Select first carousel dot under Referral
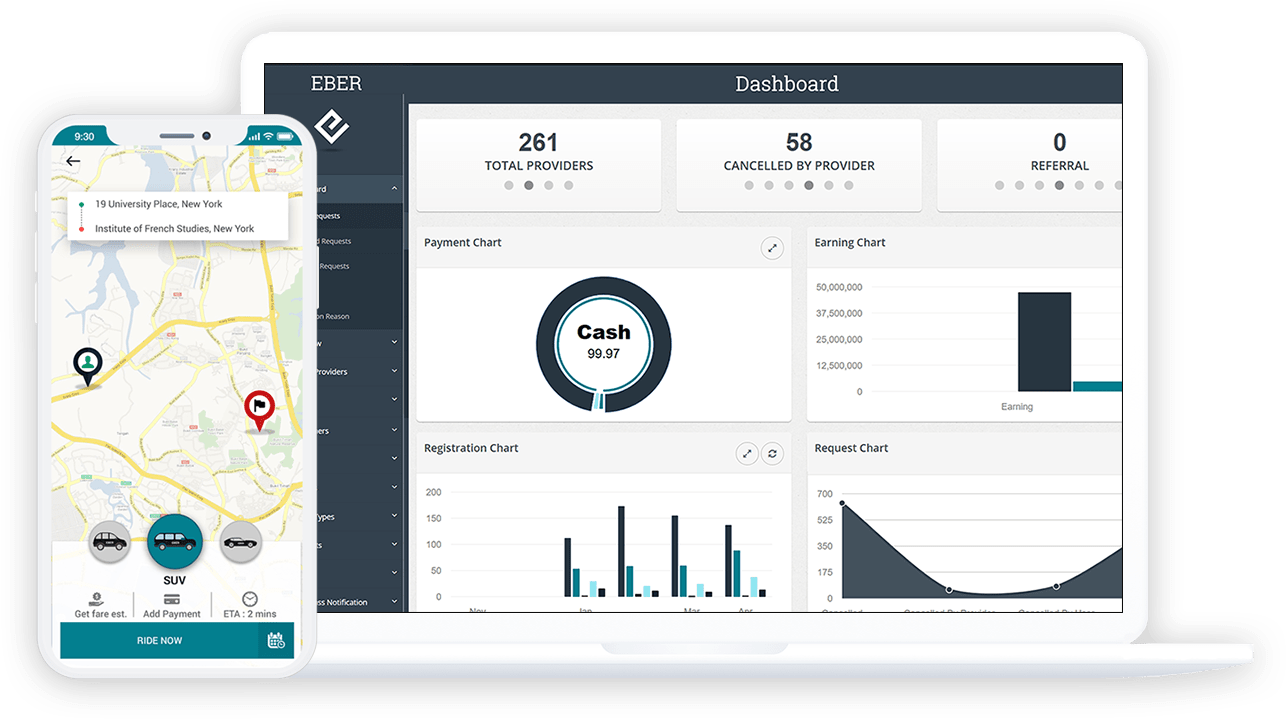 pyautogui.click(x=999, y=185)
